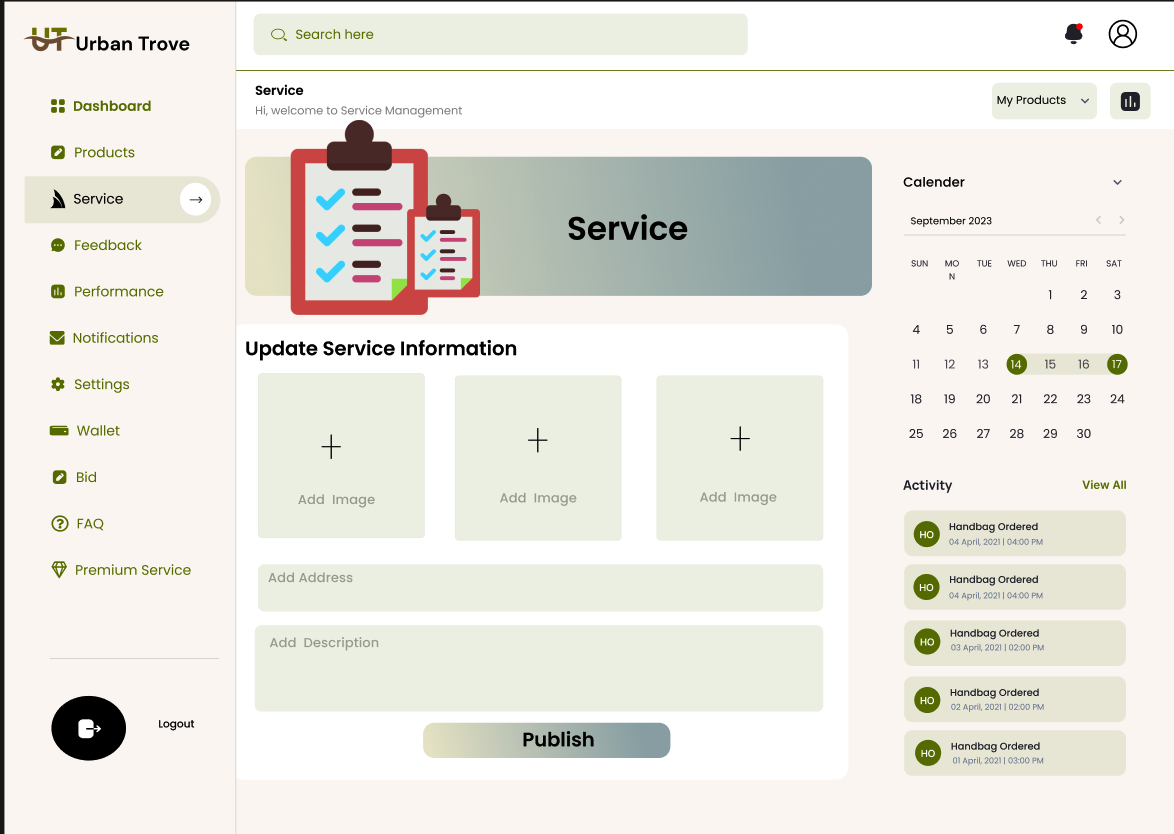Open the notification bell
This screenshot has height=834, width=1174.
click(x=1074, y=34)
